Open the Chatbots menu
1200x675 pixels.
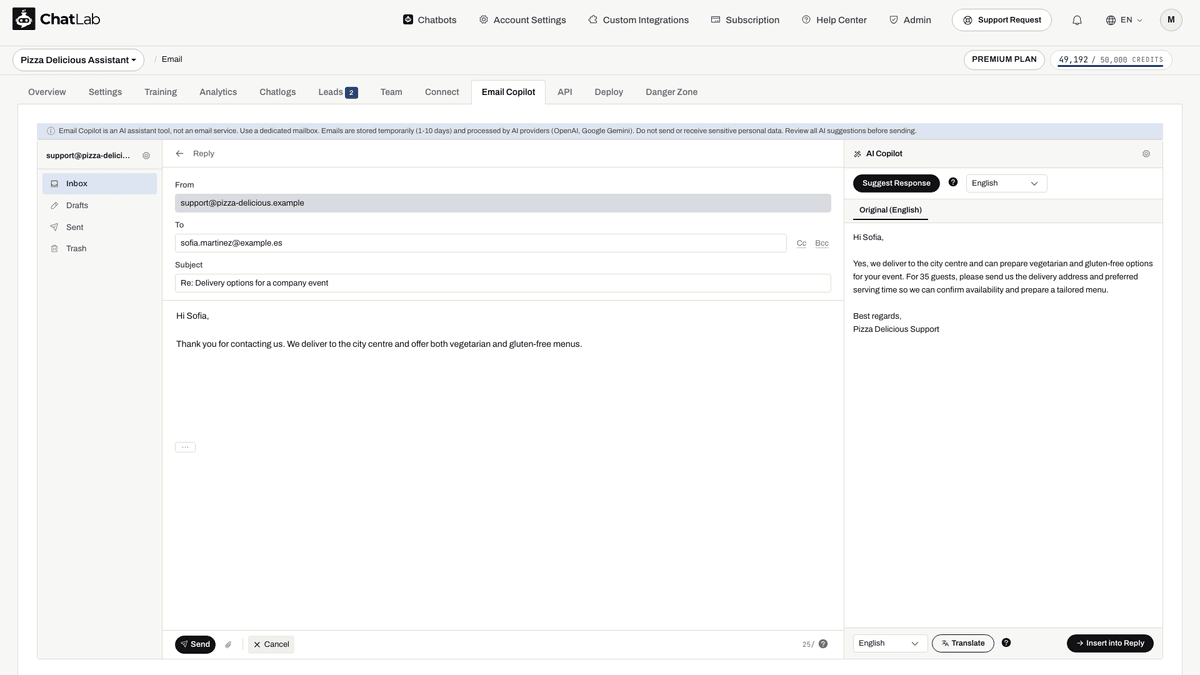[430, 20]
